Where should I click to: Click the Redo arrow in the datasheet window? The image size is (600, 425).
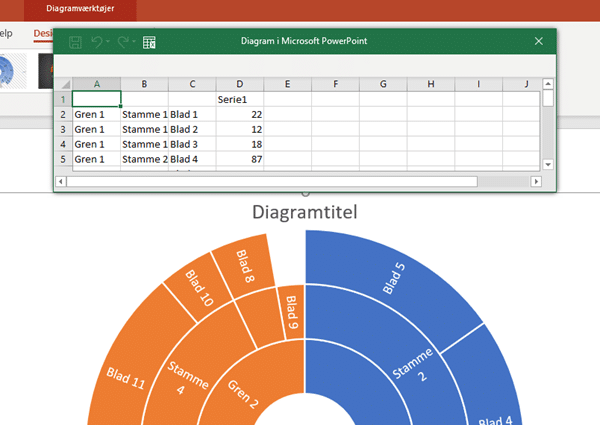[123, 42]
